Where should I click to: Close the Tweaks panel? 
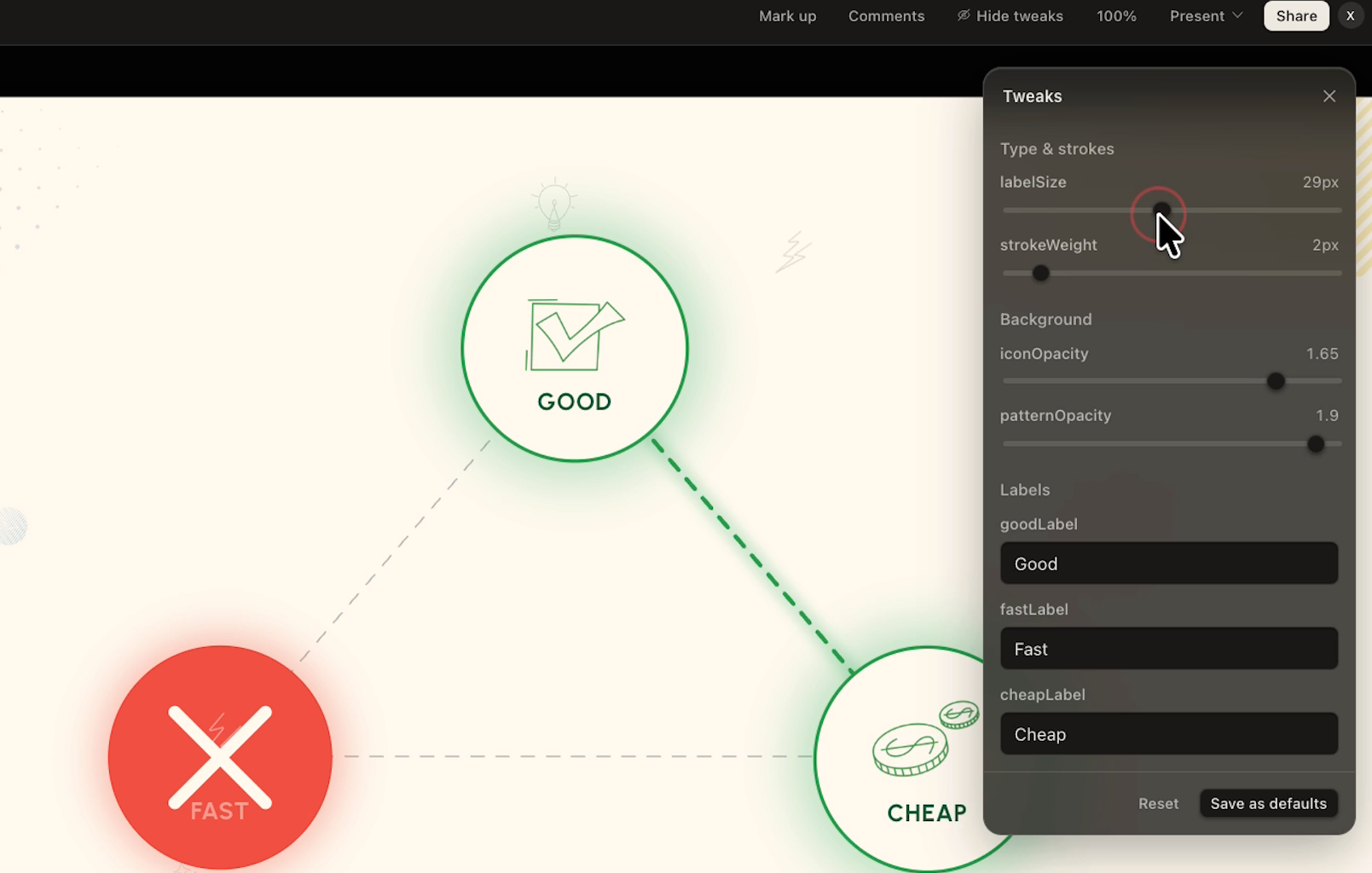coord(1329,96)
